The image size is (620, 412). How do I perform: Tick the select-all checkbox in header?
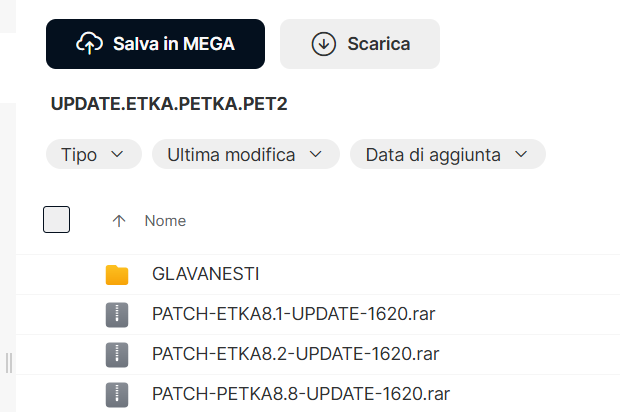[x=56, y=220]
